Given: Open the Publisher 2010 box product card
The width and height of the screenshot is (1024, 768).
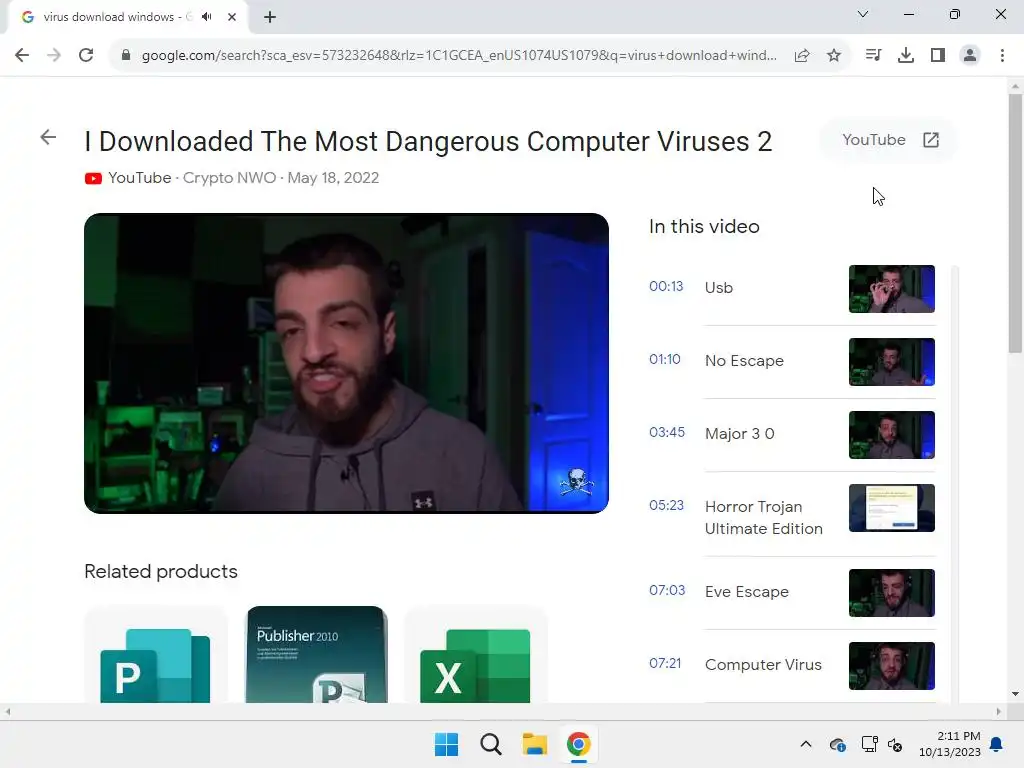Looking at the screenshot, I should pyautogui.click(x=316, y=655).
